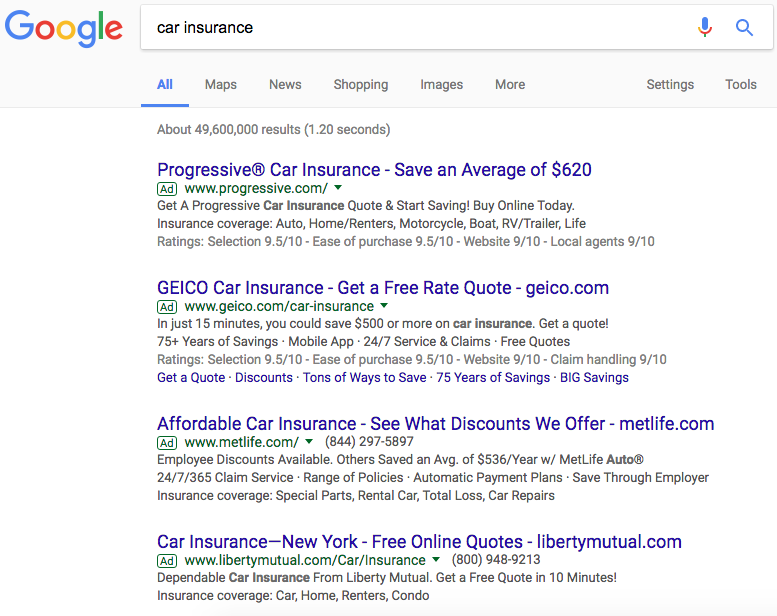Viewport: 777px width, 616px height.
Task: Switch to the Shopping tab
Action: pos(361,85)
